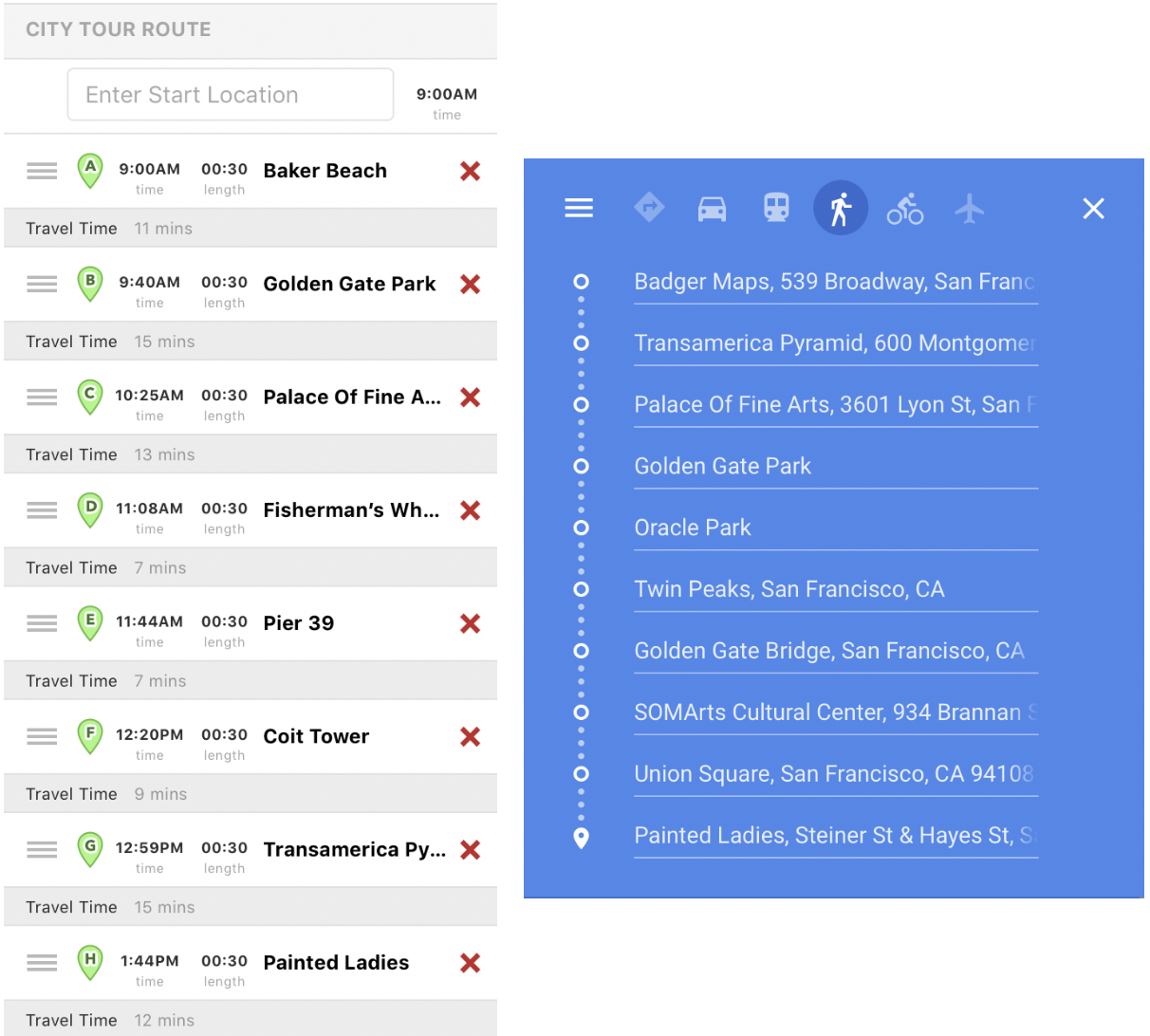This screenshot has width=1150, height=1036.
Task: Click green pin marker H
Action: click(90, 962)
